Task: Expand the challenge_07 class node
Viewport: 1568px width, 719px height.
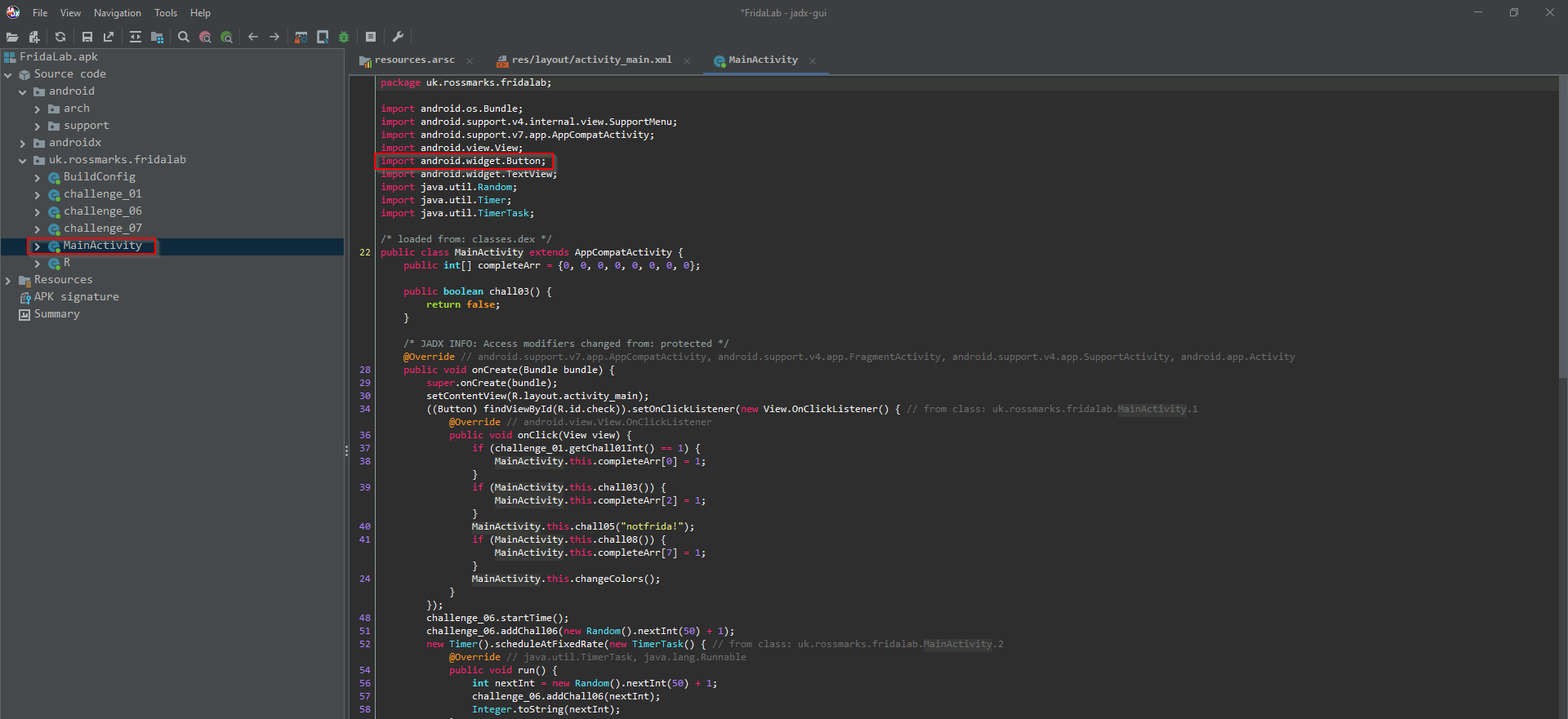Action: (x=38, y=229)
